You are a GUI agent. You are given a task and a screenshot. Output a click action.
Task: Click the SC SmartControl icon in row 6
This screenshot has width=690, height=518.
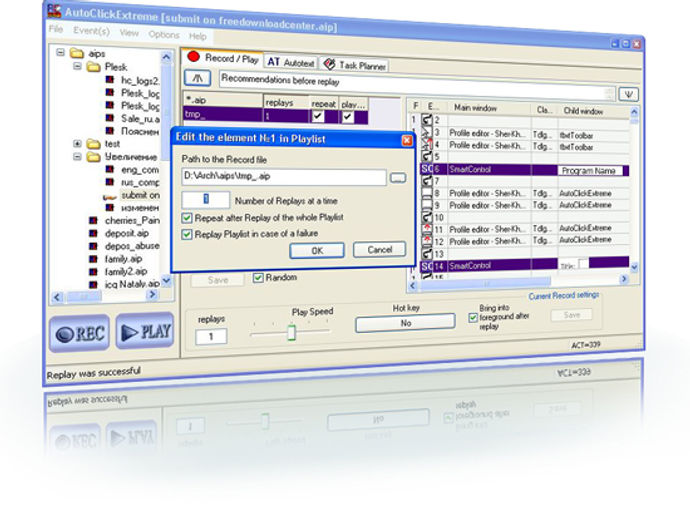click(427, 169)
